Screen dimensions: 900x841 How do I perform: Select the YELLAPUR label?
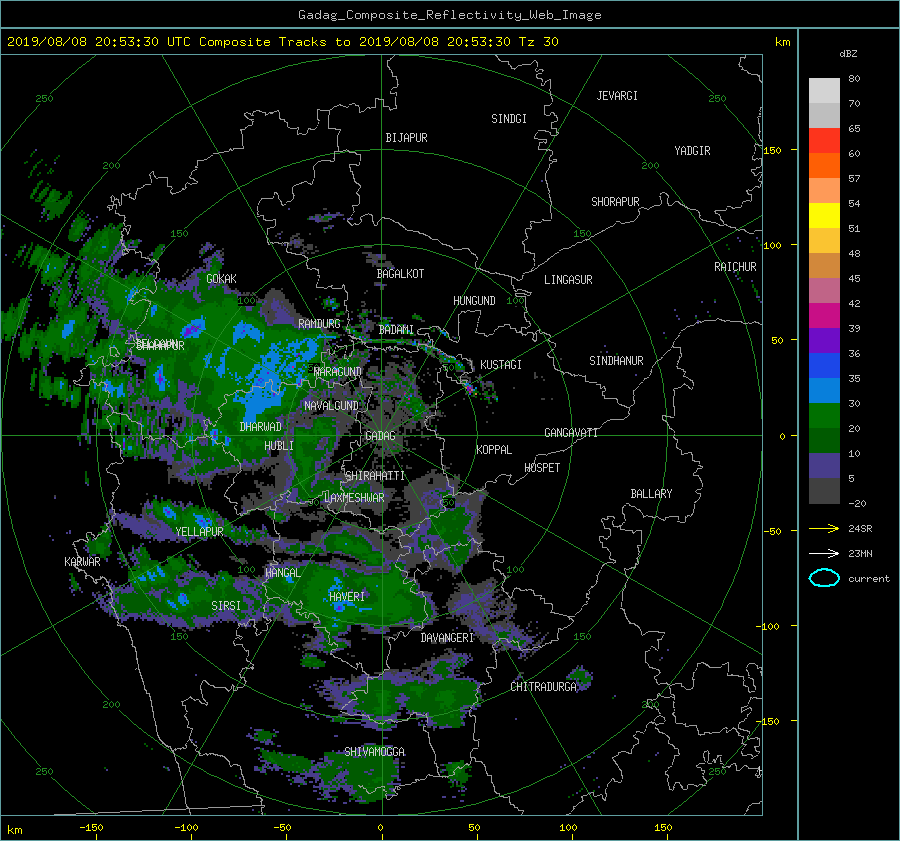199,532
